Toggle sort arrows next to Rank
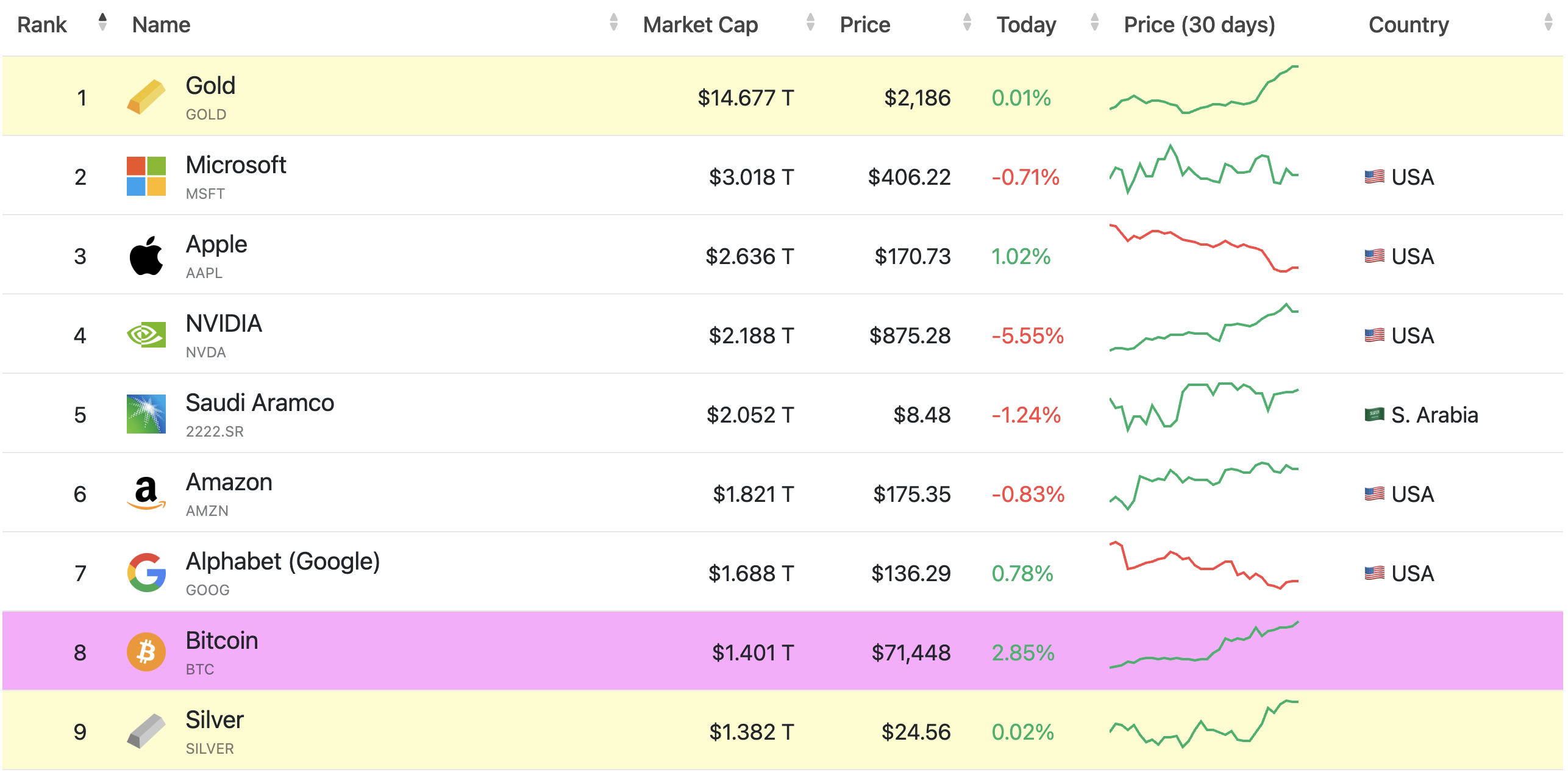Screen dimensions: 1568x772 coord(102,23)
